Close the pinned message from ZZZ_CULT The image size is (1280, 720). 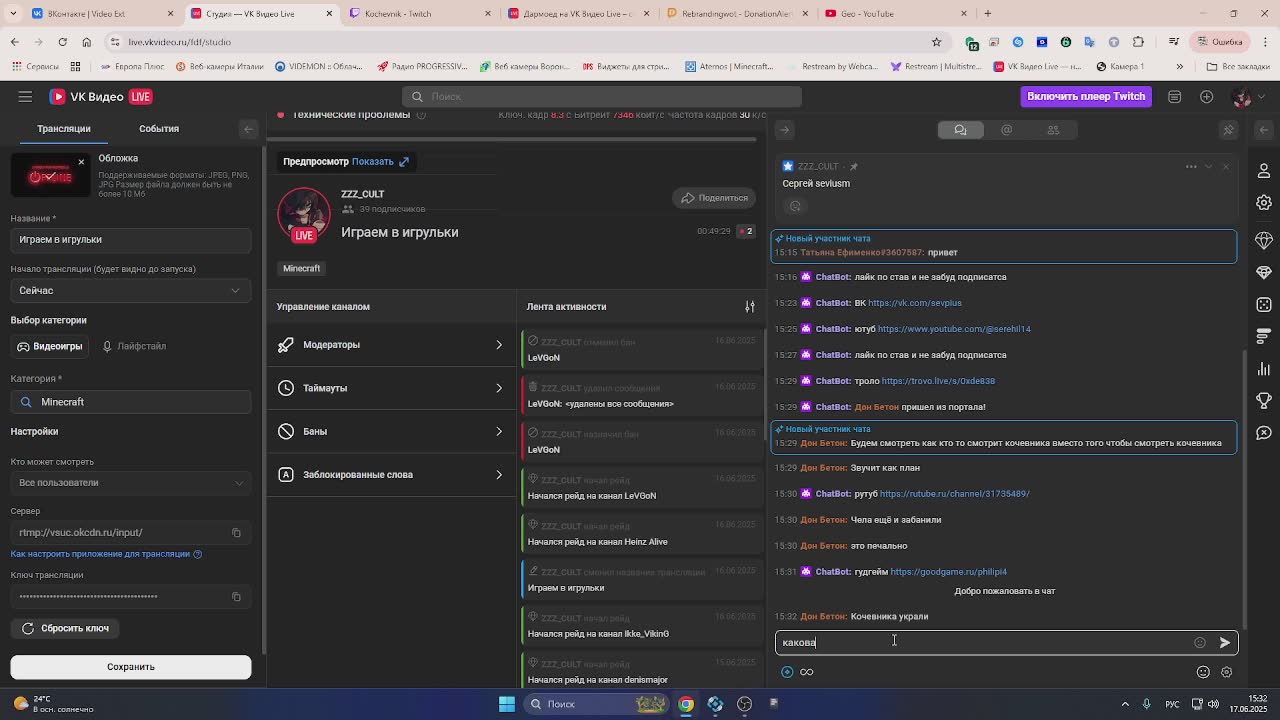coord(1225,166)
